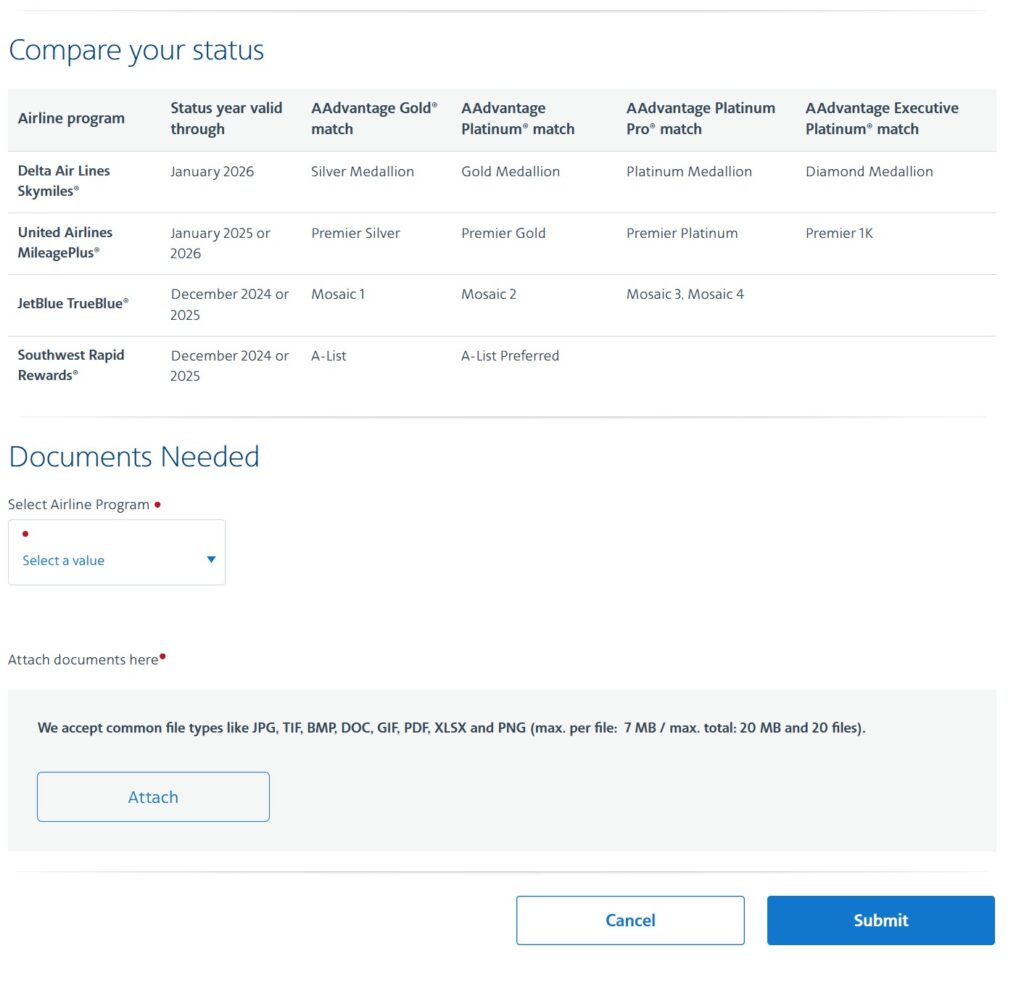This screenshot has height=993, width=1024.
Task: Click the Compare your status heading
Action: [135, 50]
